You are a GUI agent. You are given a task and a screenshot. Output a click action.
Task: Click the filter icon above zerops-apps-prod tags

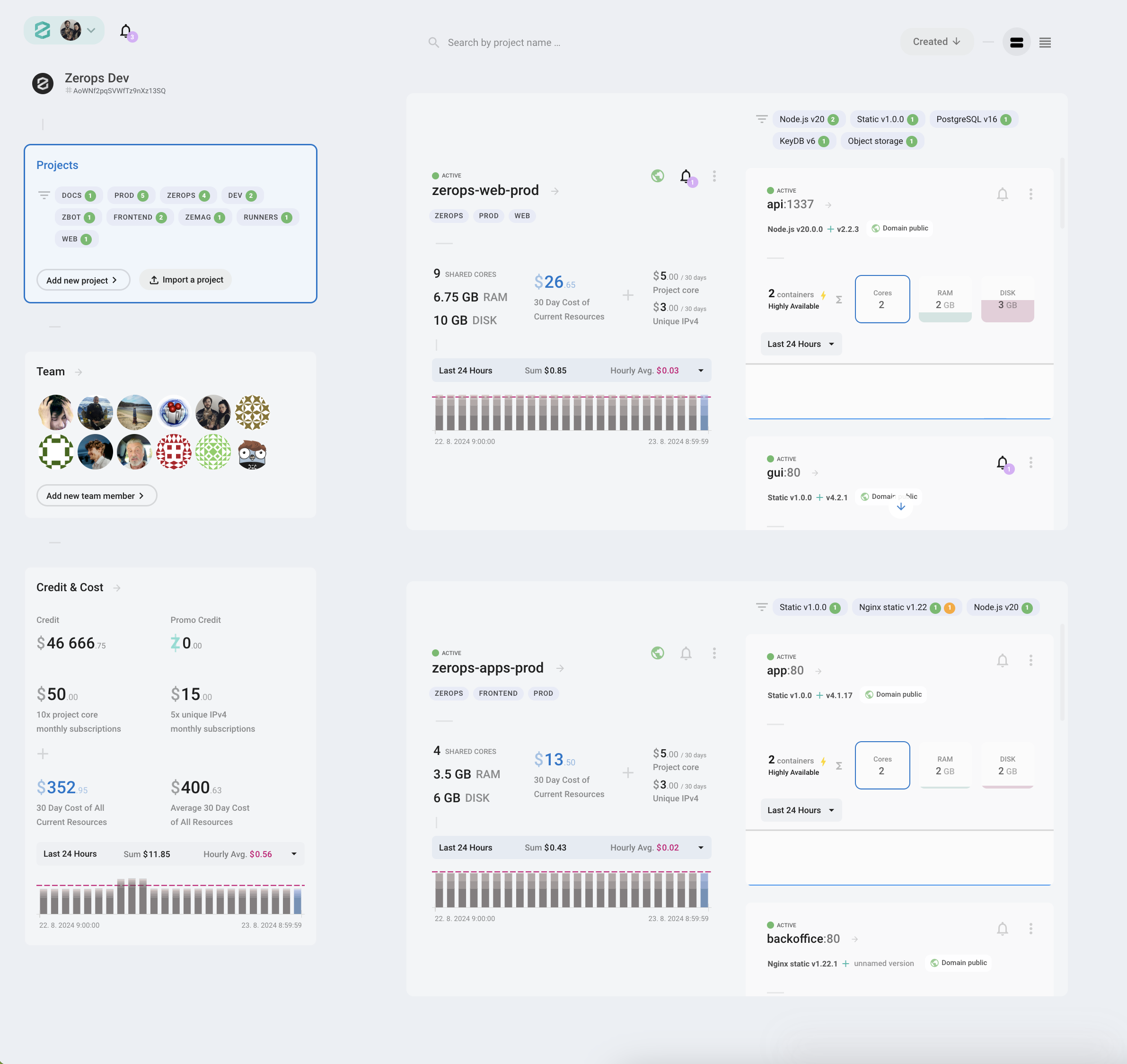click(x=761, y=606)
